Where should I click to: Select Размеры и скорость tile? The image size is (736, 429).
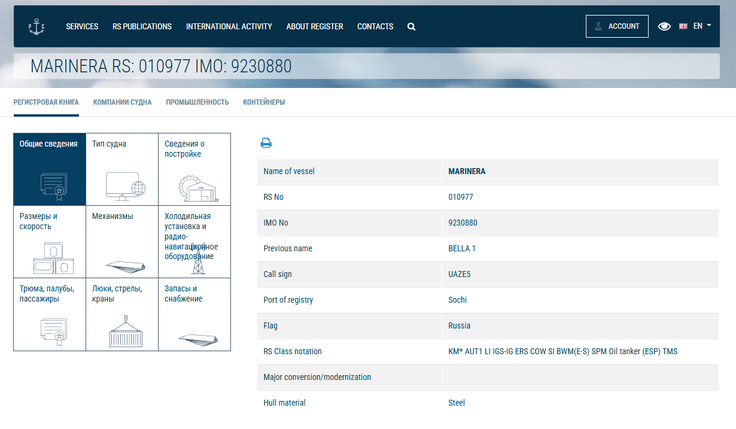click(x=49, y=242)
